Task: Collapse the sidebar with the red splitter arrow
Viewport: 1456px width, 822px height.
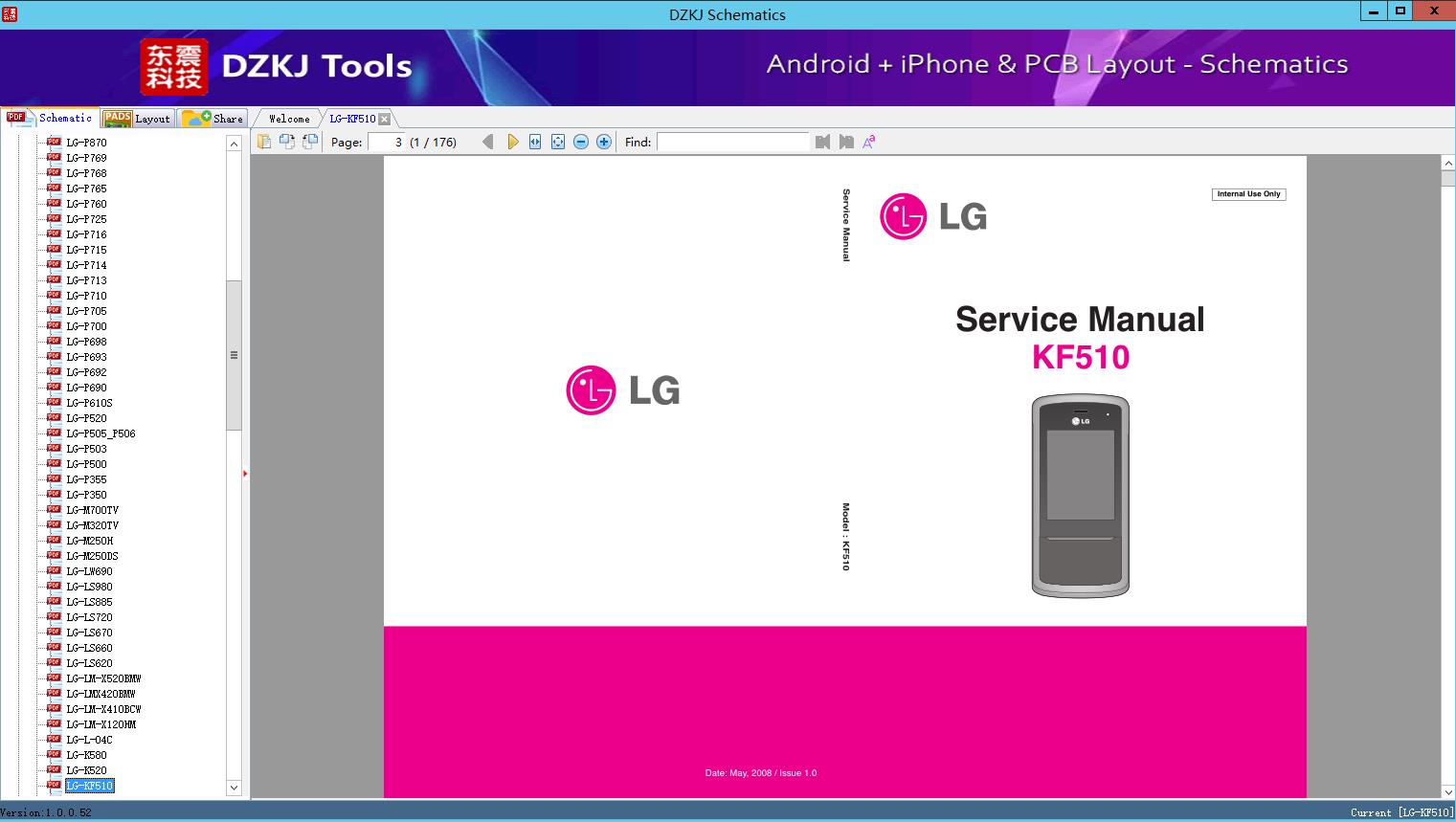Action: pos(245,474)
